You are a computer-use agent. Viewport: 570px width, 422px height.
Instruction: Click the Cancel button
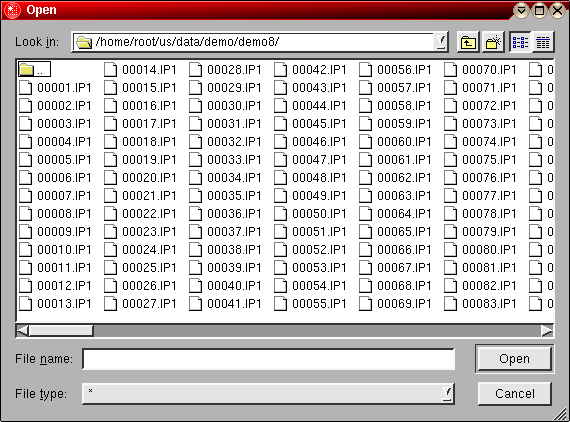tap(514, 394)
